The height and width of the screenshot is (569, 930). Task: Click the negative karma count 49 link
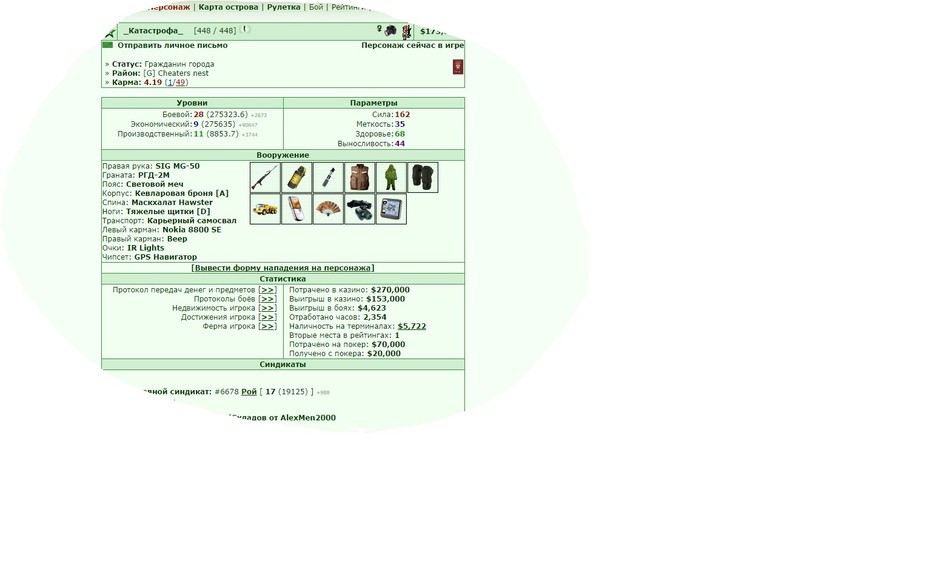tap(180, 82)
